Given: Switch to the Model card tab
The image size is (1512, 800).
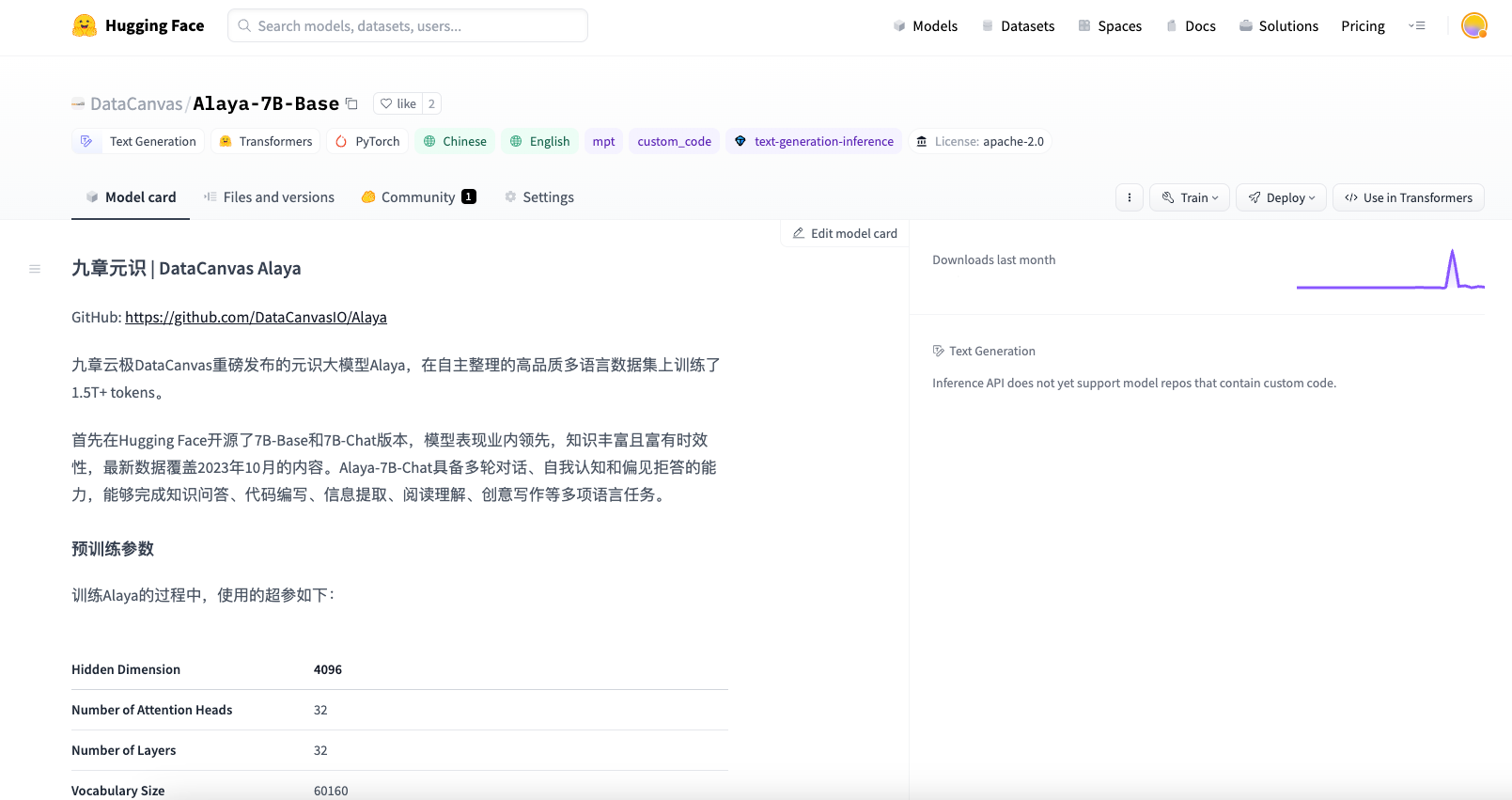Looking at the screenshot, I should (131, 196).
